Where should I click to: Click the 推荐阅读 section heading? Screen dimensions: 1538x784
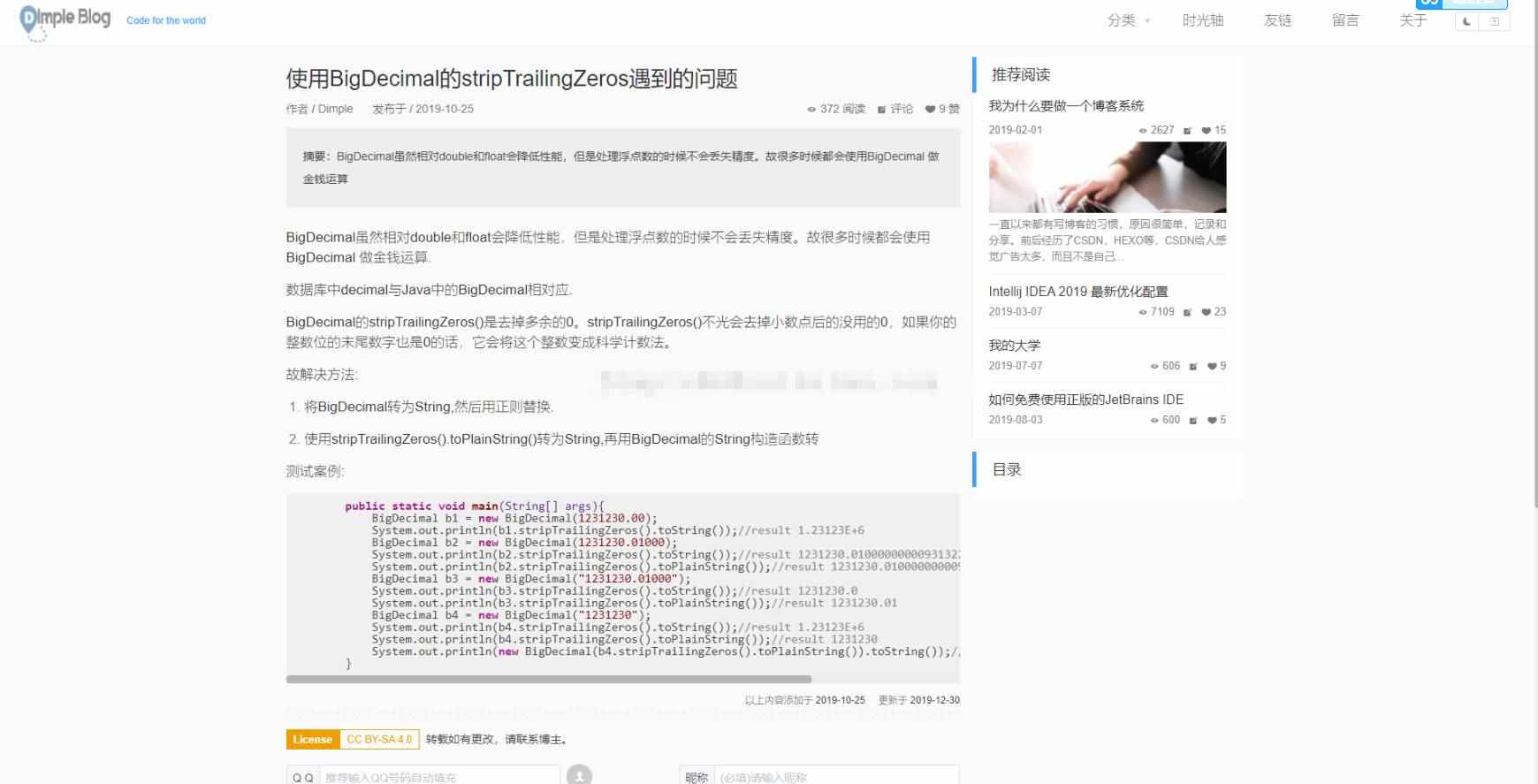(x=1021, y=74)
